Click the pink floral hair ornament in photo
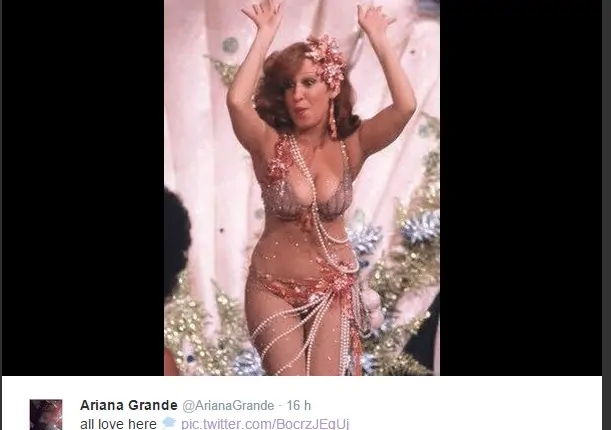The width and height of the screenshot is (611, 430). tap(327, 59)
